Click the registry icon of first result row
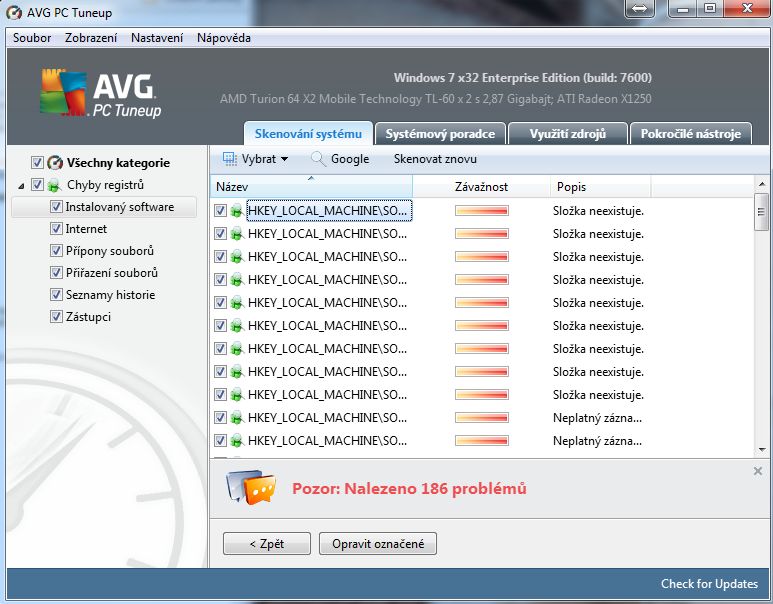Screen dimensions: 773x604 pos(237,211)
